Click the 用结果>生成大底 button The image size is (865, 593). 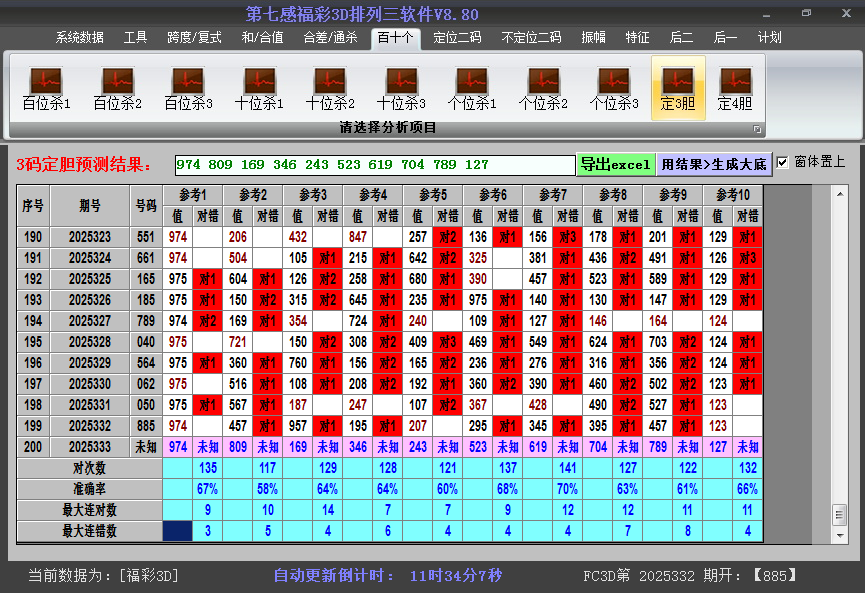pos(714,162)
